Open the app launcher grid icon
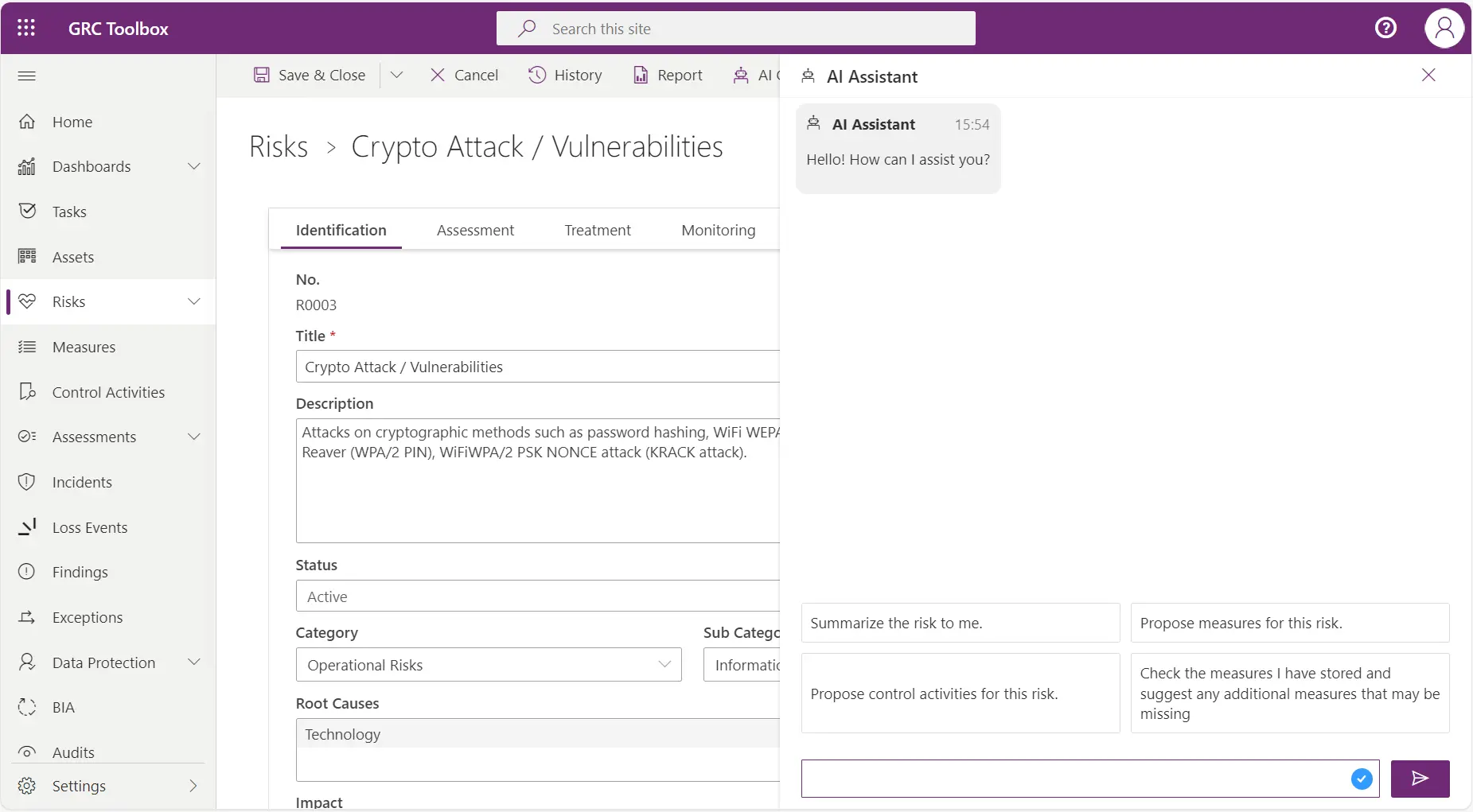 [x=26, y=28]
